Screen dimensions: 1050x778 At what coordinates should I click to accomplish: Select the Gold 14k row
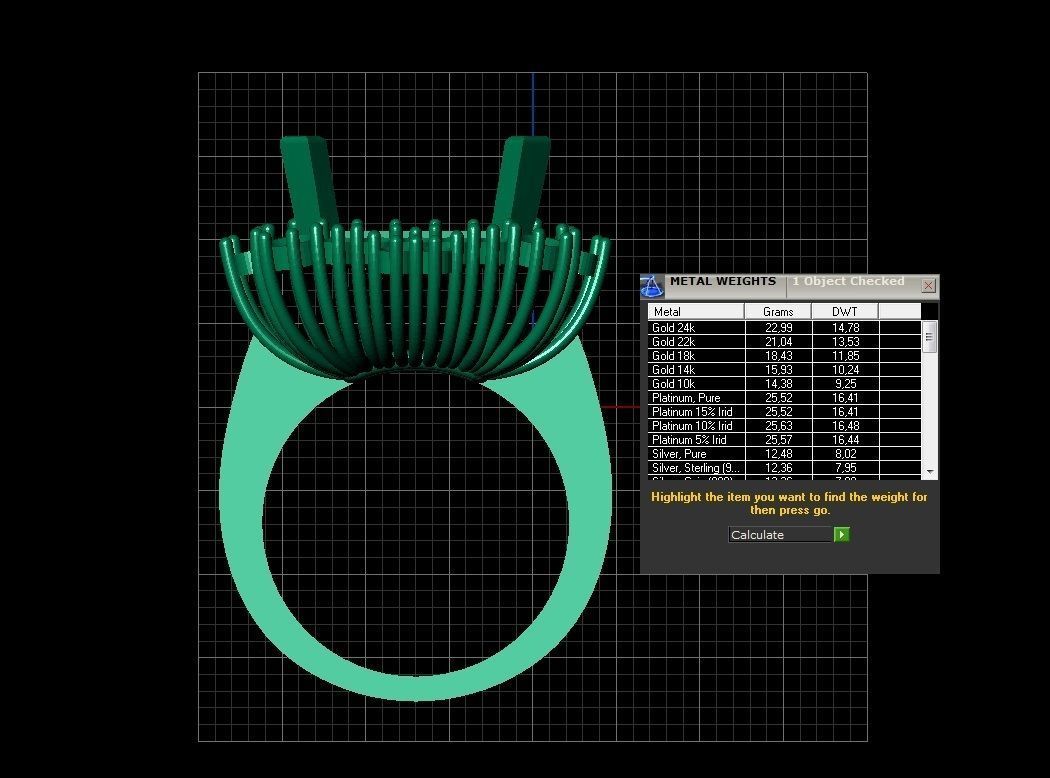click(x=784, y=370)
